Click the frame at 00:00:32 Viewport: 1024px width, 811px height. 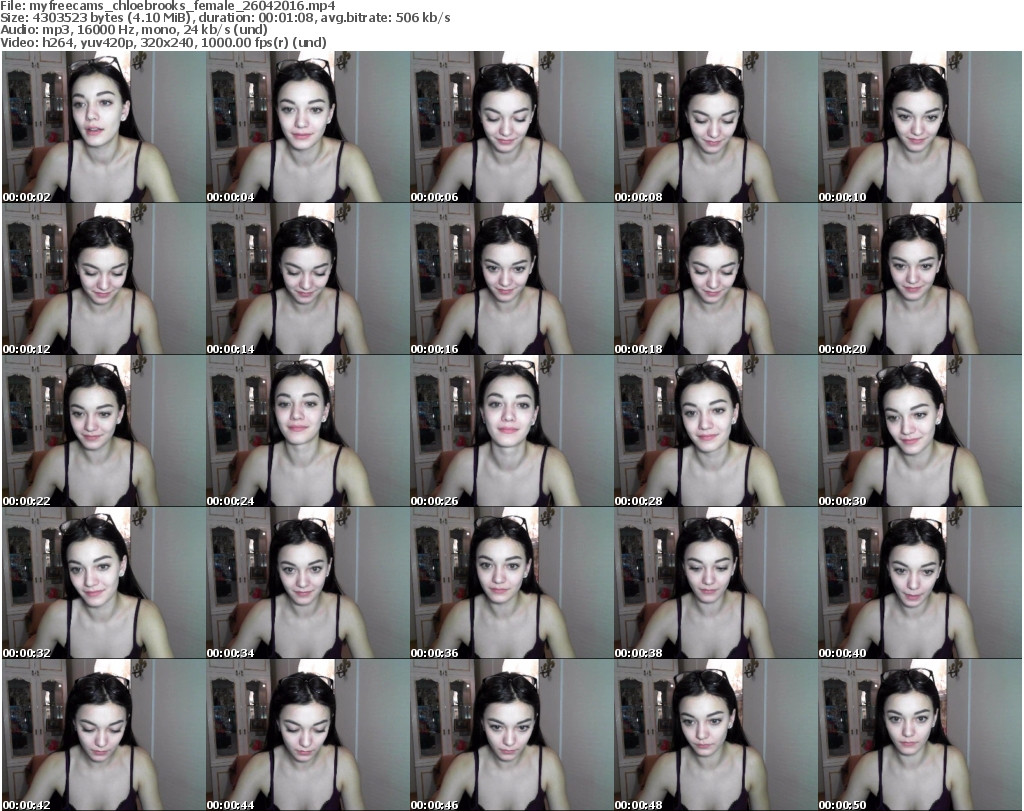[x=104, y=583]
